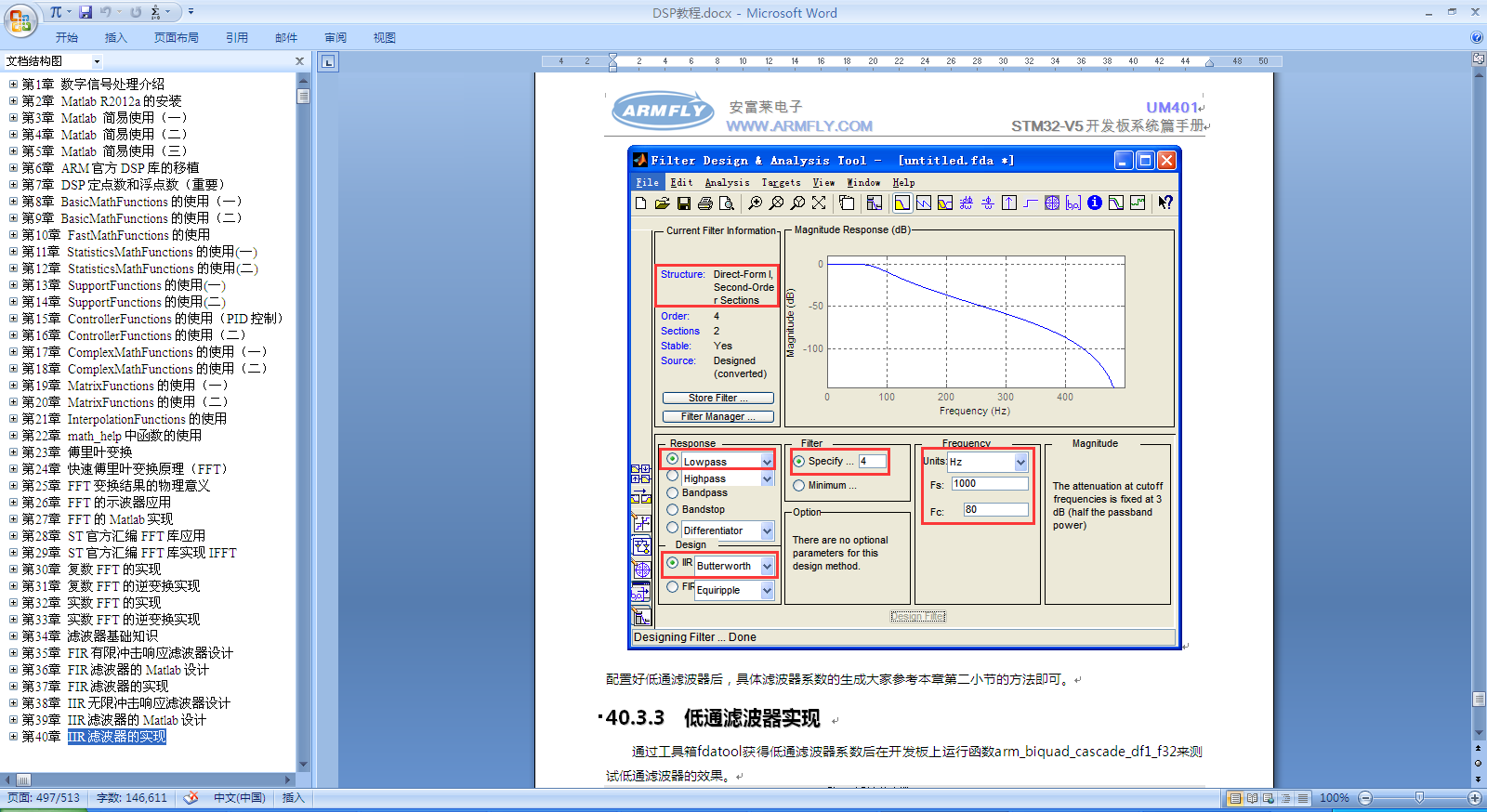Toggle Insert/Overtype mode labeled 插入 in status bar
The height and width of the screenshot is (812, 1487).
293,798
